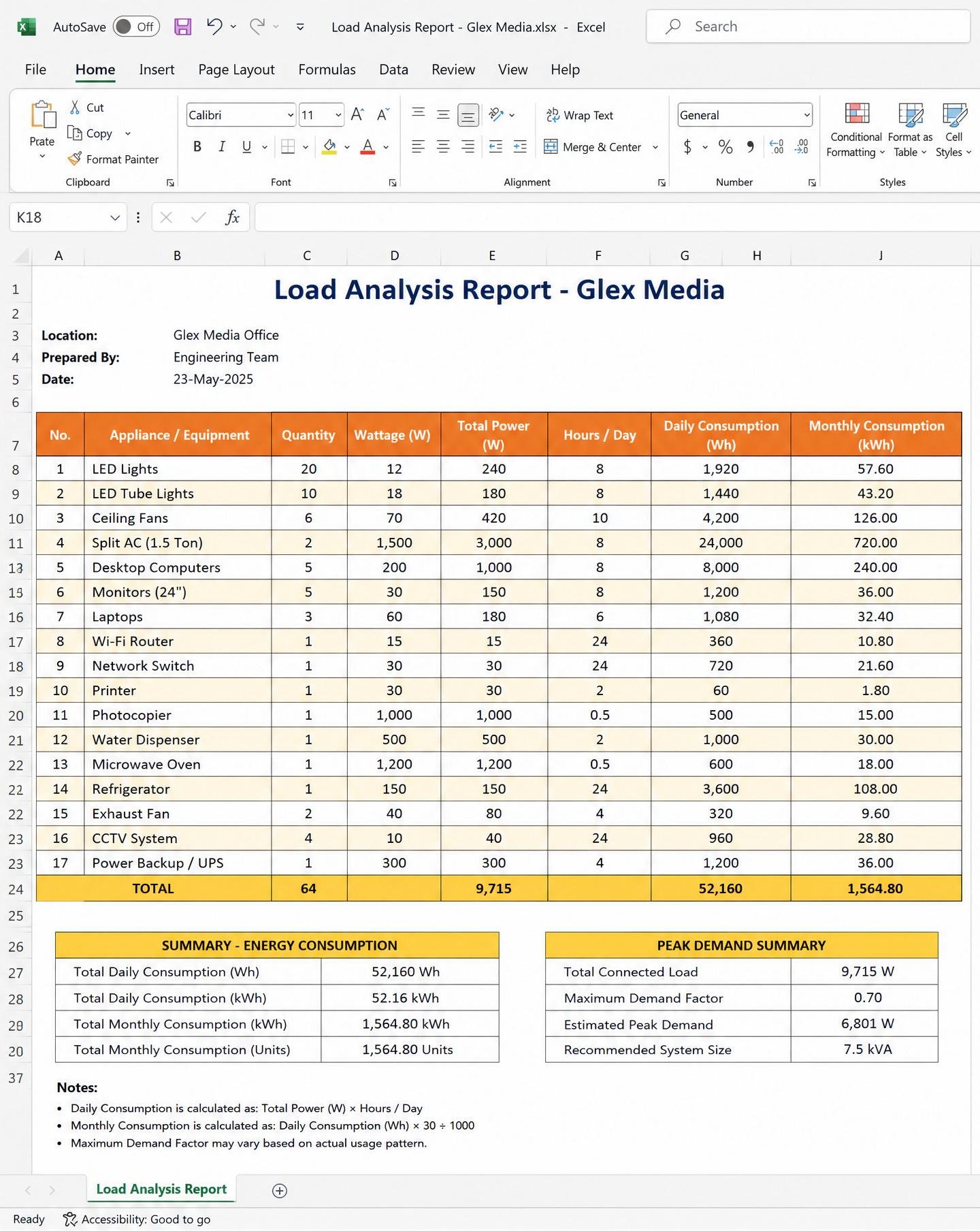Open the Font dialog launcher
980x1231 pixels.
pos(393,182)
